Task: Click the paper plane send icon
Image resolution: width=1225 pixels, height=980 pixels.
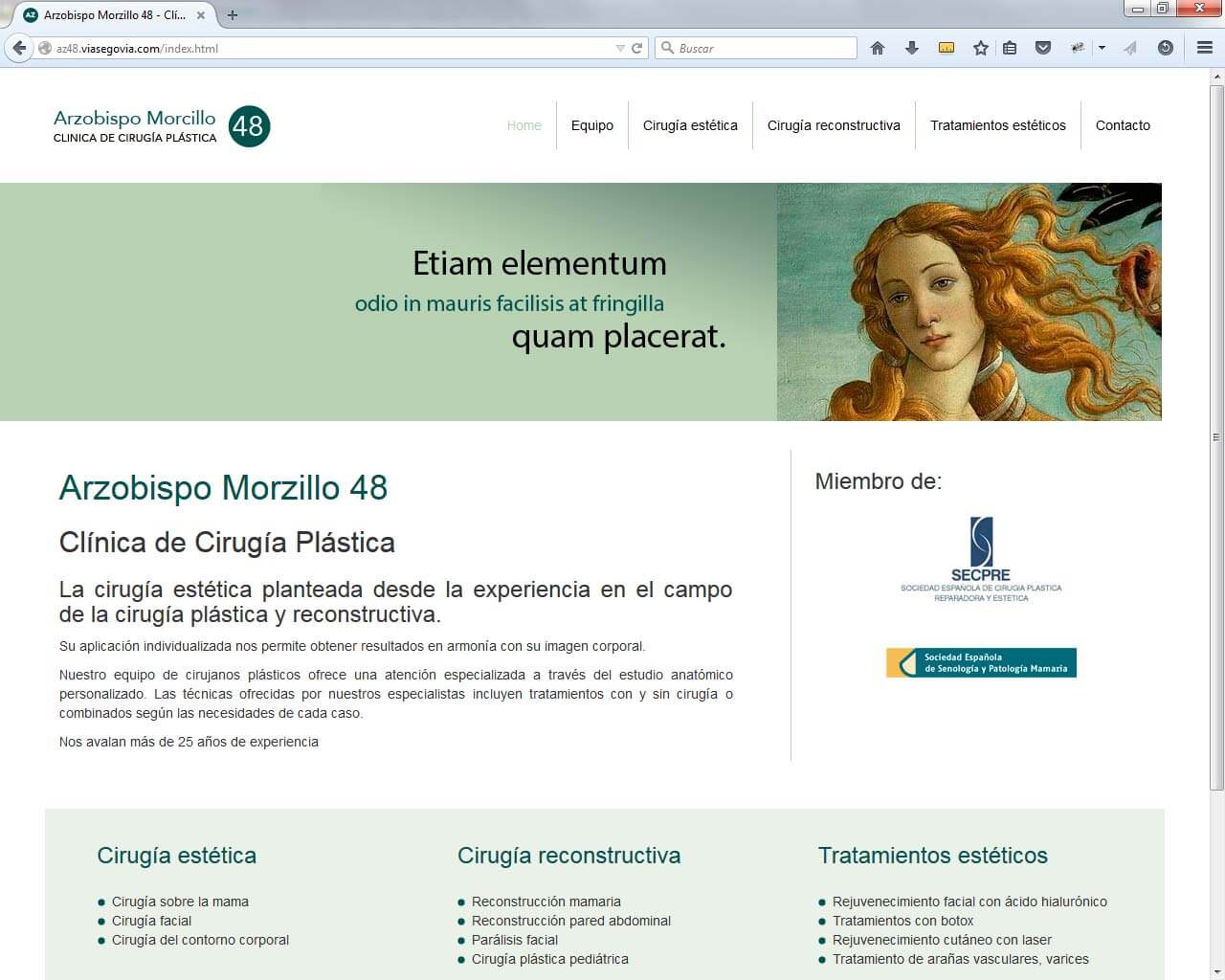Action: tap(1131, 48)
